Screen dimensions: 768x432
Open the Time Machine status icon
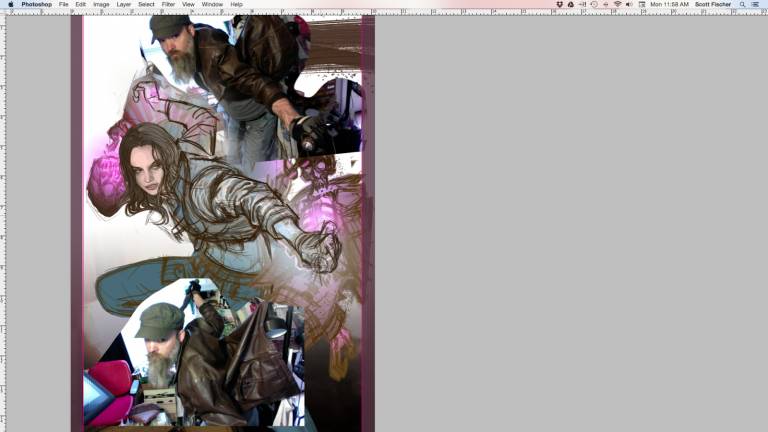tap(594, 4)
